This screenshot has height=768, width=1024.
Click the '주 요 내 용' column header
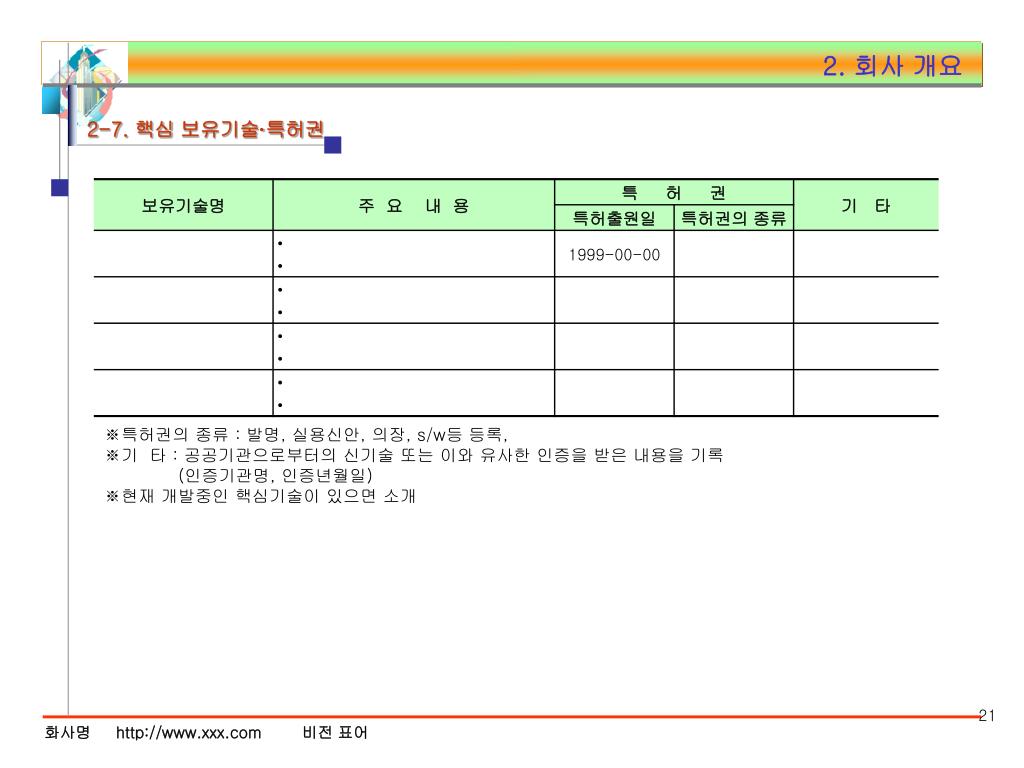(x=413, y=205)
